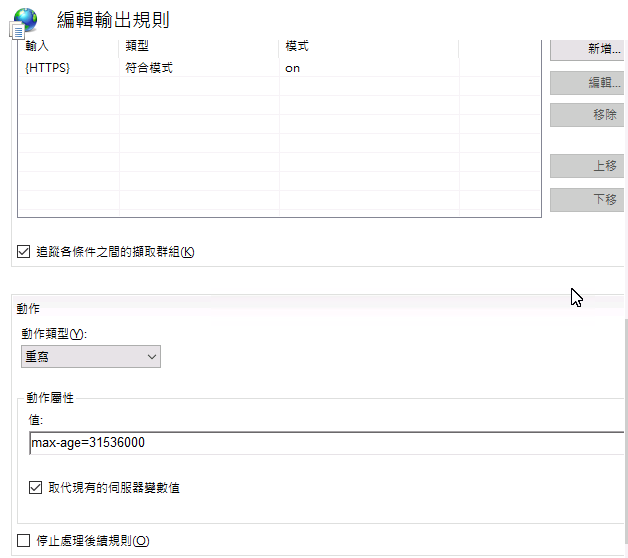Screen dimensions: 628x558
Task: Click the 上移 button
Action: [x=587, y=166]
